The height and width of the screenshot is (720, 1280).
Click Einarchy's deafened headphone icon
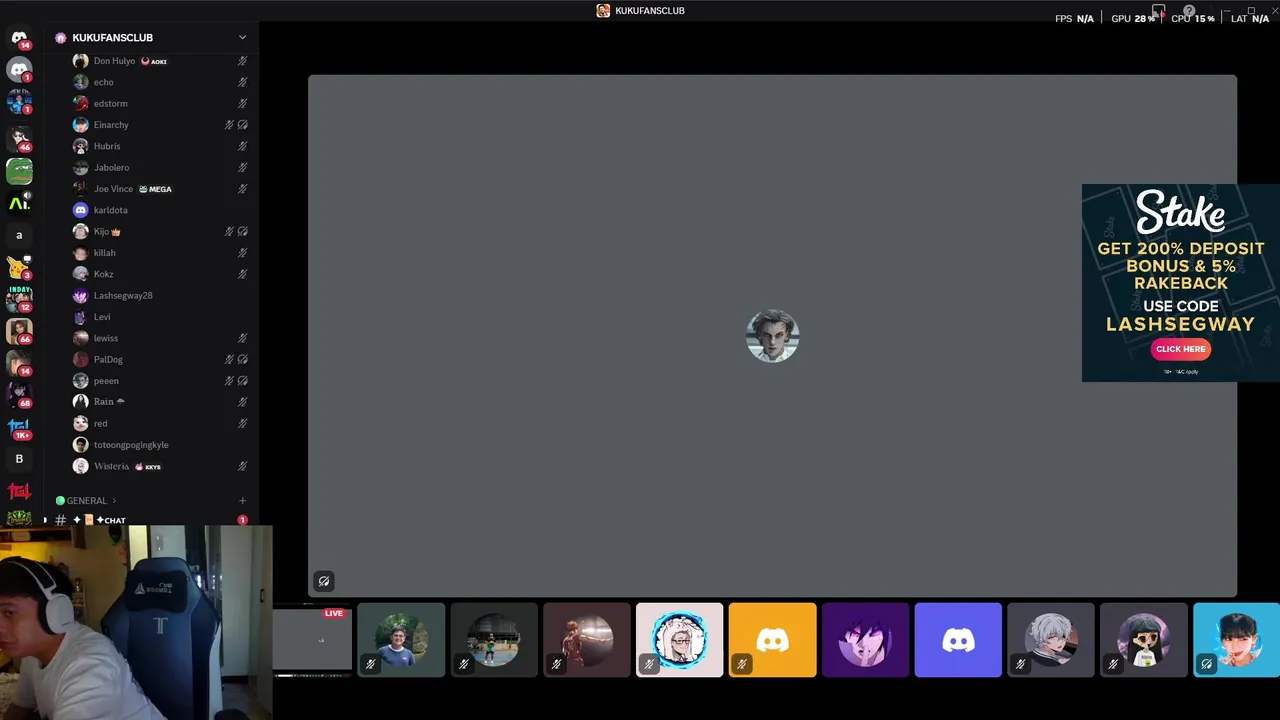[242, 125]
